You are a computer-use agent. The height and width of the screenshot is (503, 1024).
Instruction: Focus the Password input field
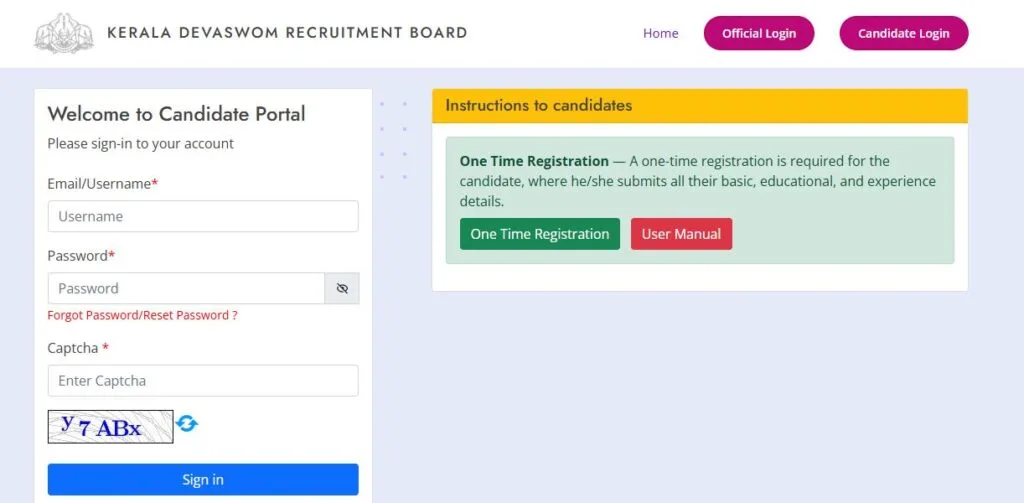pos(186,288)
